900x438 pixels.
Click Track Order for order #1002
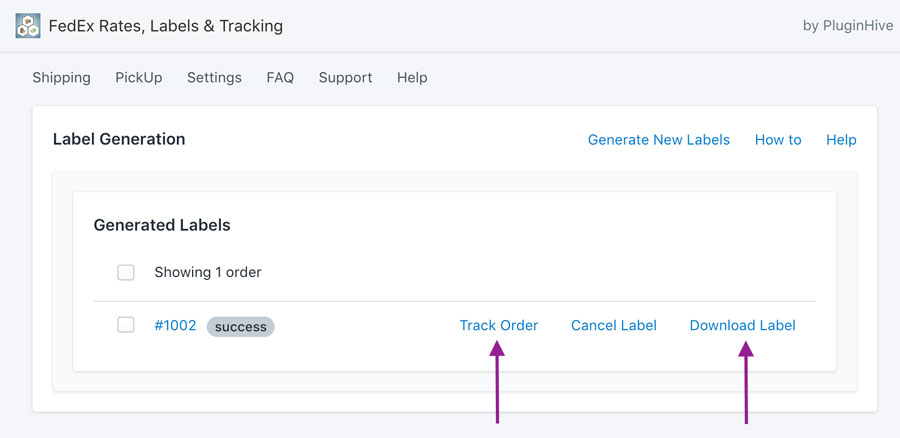coord(499,325)
